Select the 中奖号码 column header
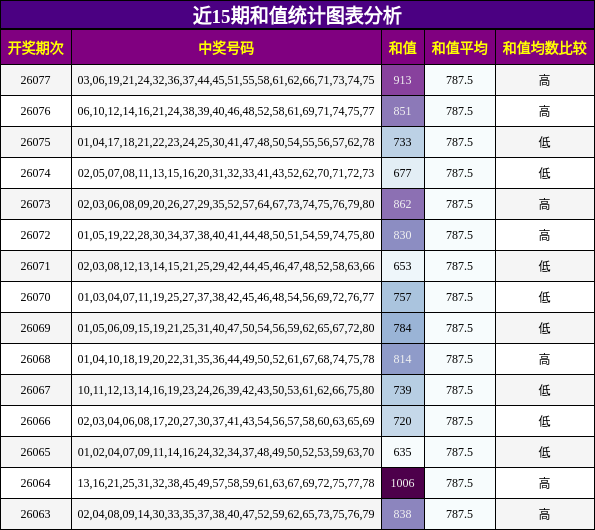This screenshot has width=595, height=530. [226, 48]
